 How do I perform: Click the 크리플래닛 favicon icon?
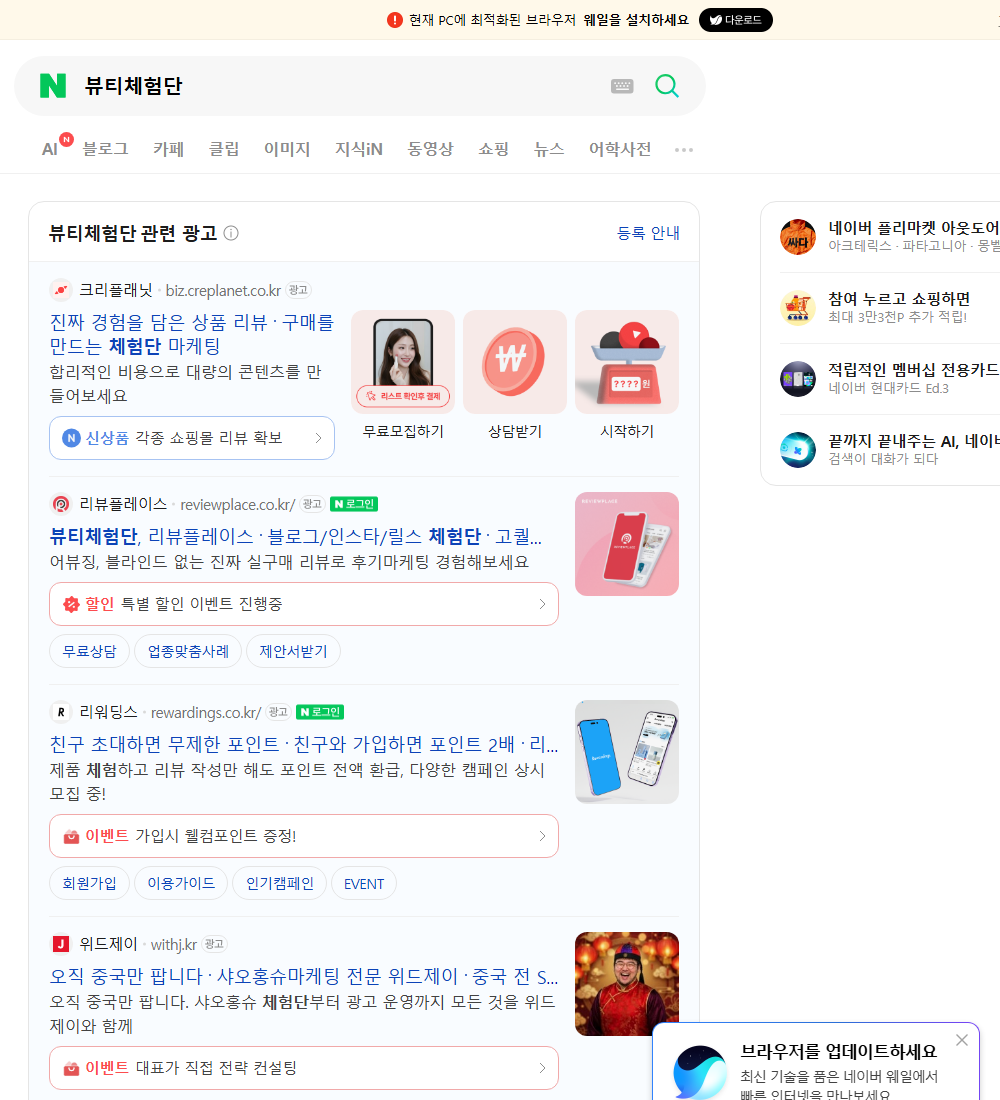tap(61, 290)
